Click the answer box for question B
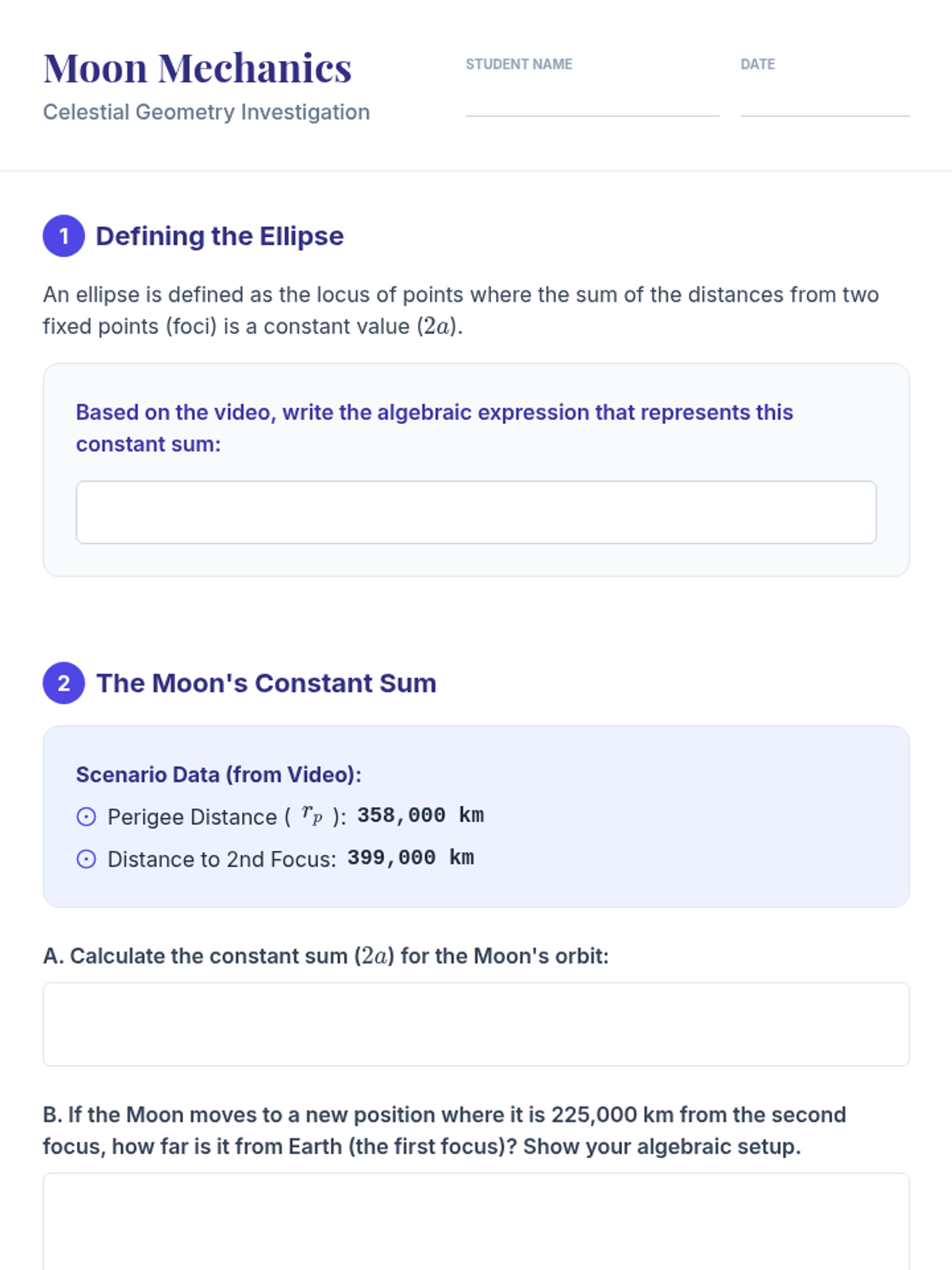The height and width of the screenshot is (1270, 952). click(x=476, y=1222)
